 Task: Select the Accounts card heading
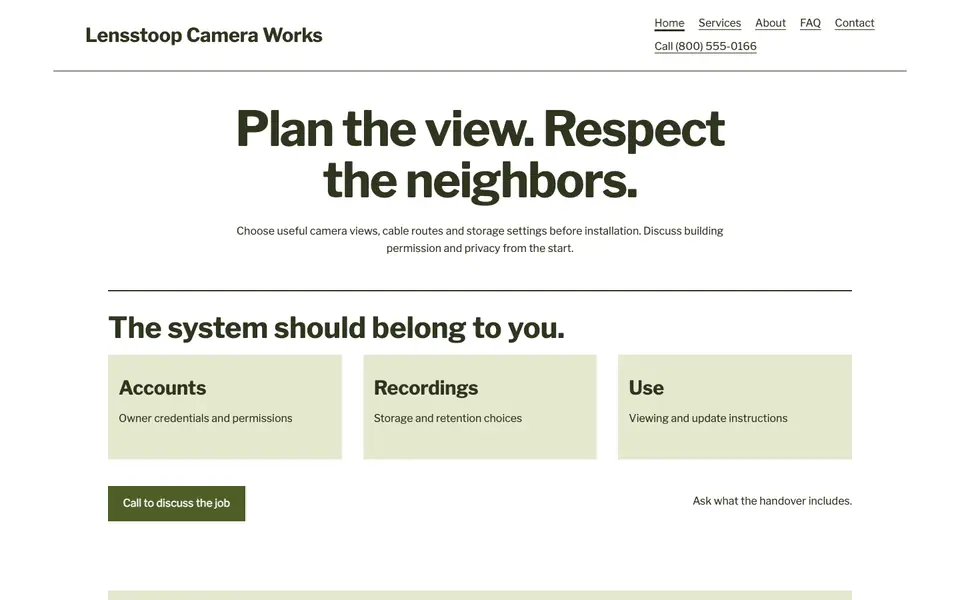[x=162, y=388]
